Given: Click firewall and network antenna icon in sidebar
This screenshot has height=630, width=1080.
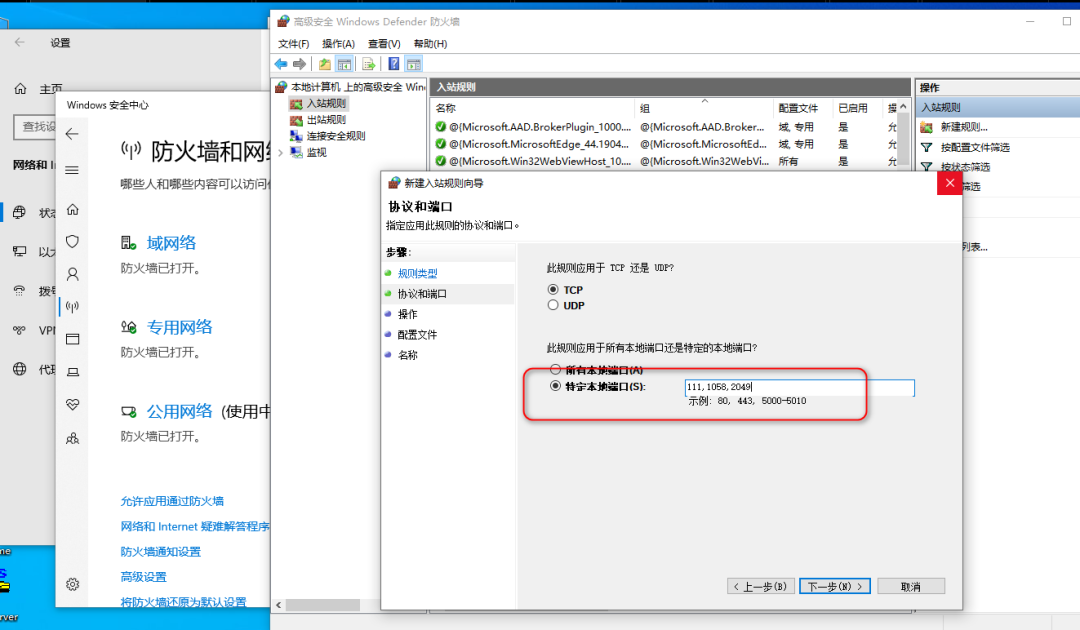Looking at the screenshot, I should click(x=72, y=306).
